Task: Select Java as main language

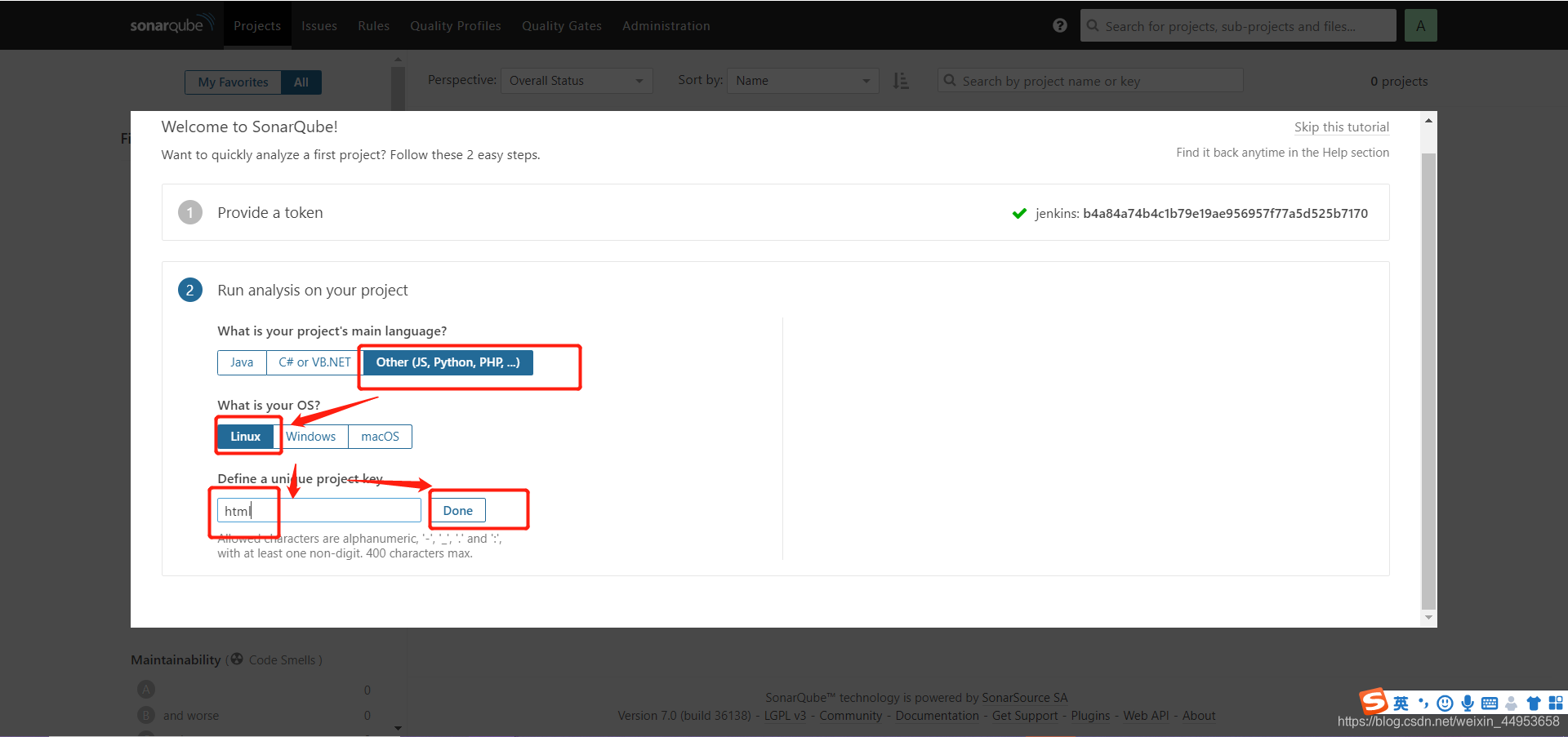Action: point(242,362)
